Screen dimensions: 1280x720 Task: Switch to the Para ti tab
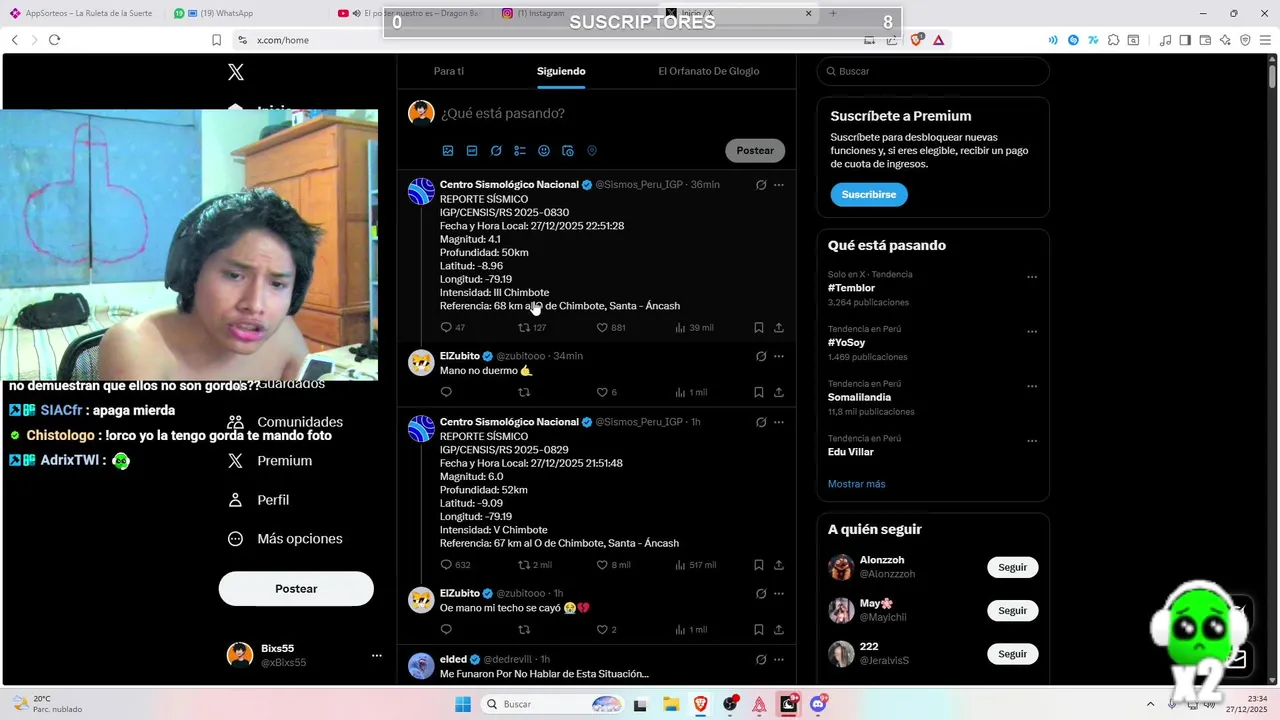[x=449, y=71]
